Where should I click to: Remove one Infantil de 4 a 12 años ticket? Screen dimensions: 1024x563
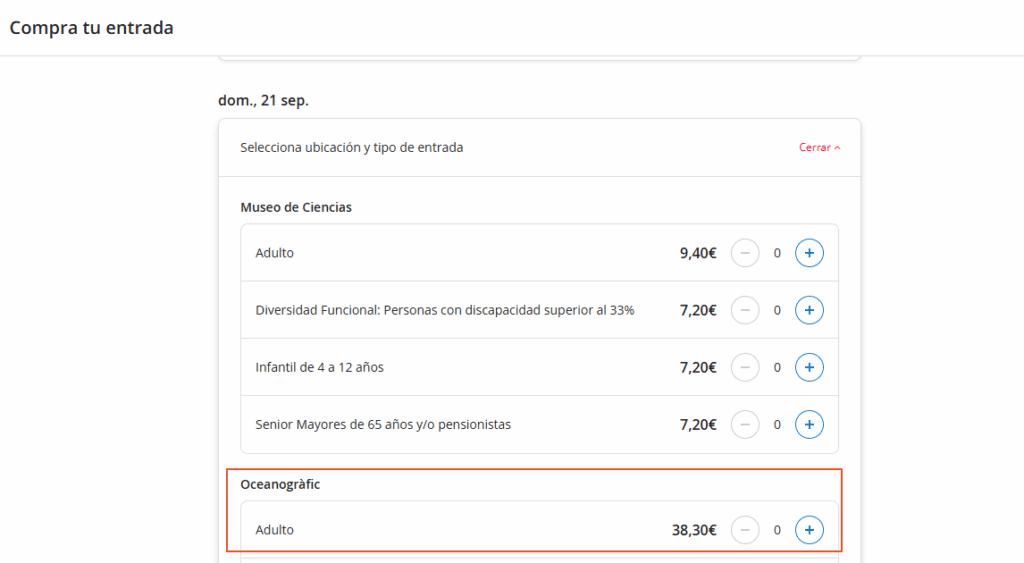click(745, 367)
